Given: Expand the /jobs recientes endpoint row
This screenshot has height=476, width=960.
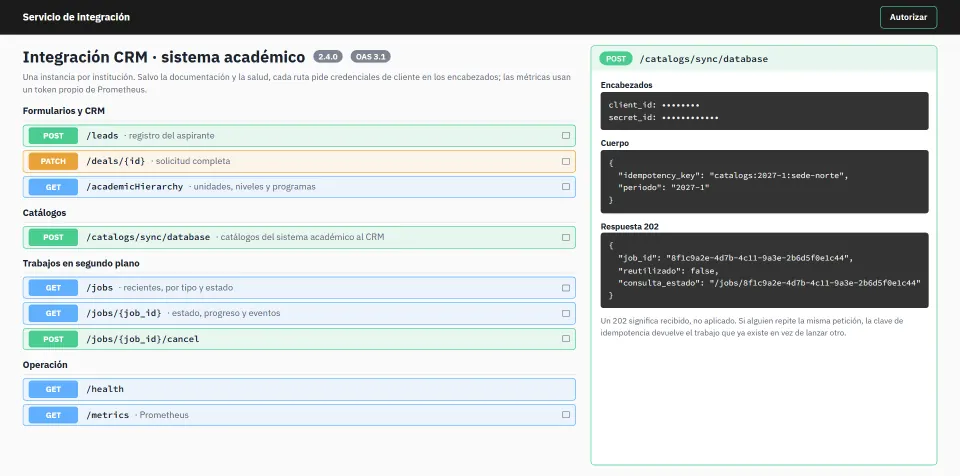Looking at the screenshot, I should tap(299, 288).
